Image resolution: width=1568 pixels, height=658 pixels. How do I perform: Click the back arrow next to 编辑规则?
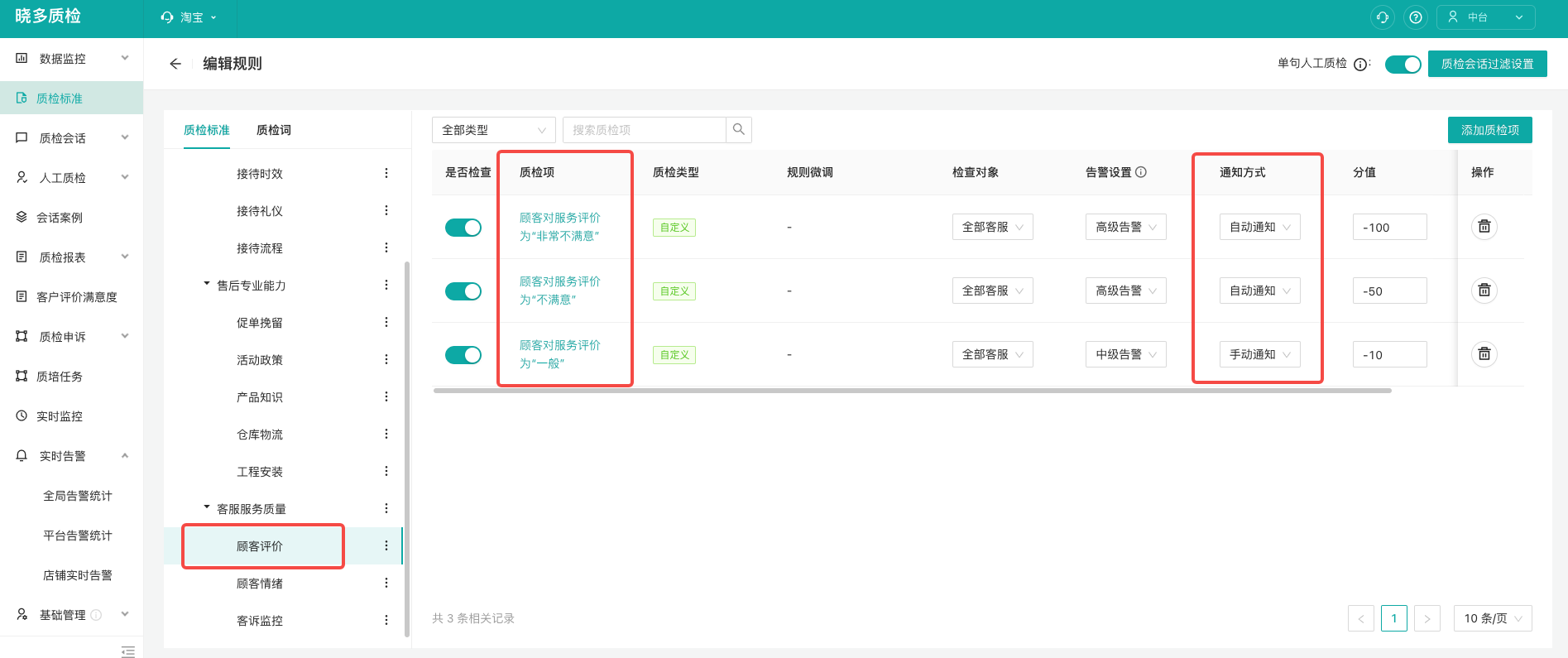[x=175, y=64]
